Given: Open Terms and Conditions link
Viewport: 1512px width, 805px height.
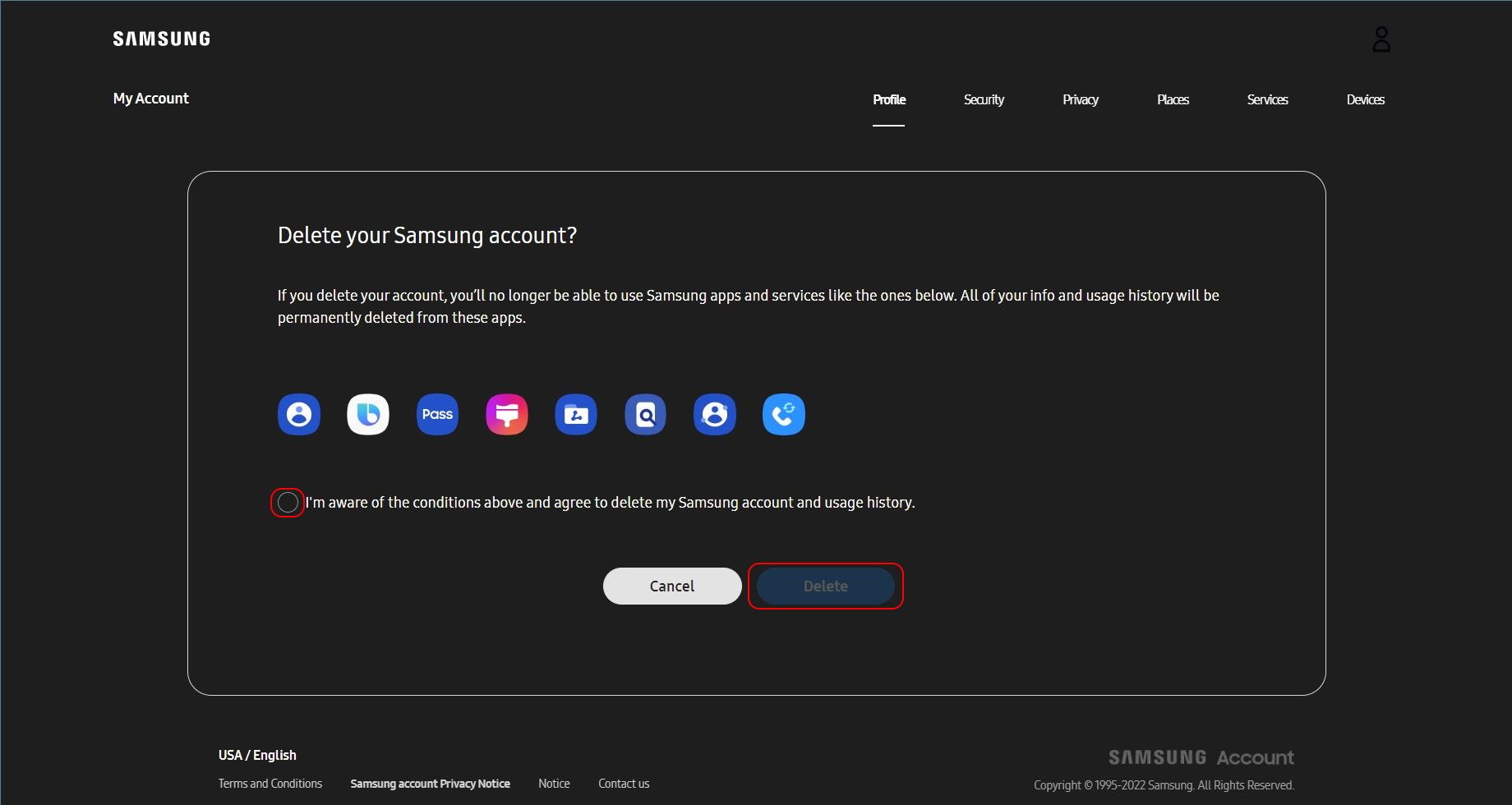Looking at the screenshot, I should [270, 784].
